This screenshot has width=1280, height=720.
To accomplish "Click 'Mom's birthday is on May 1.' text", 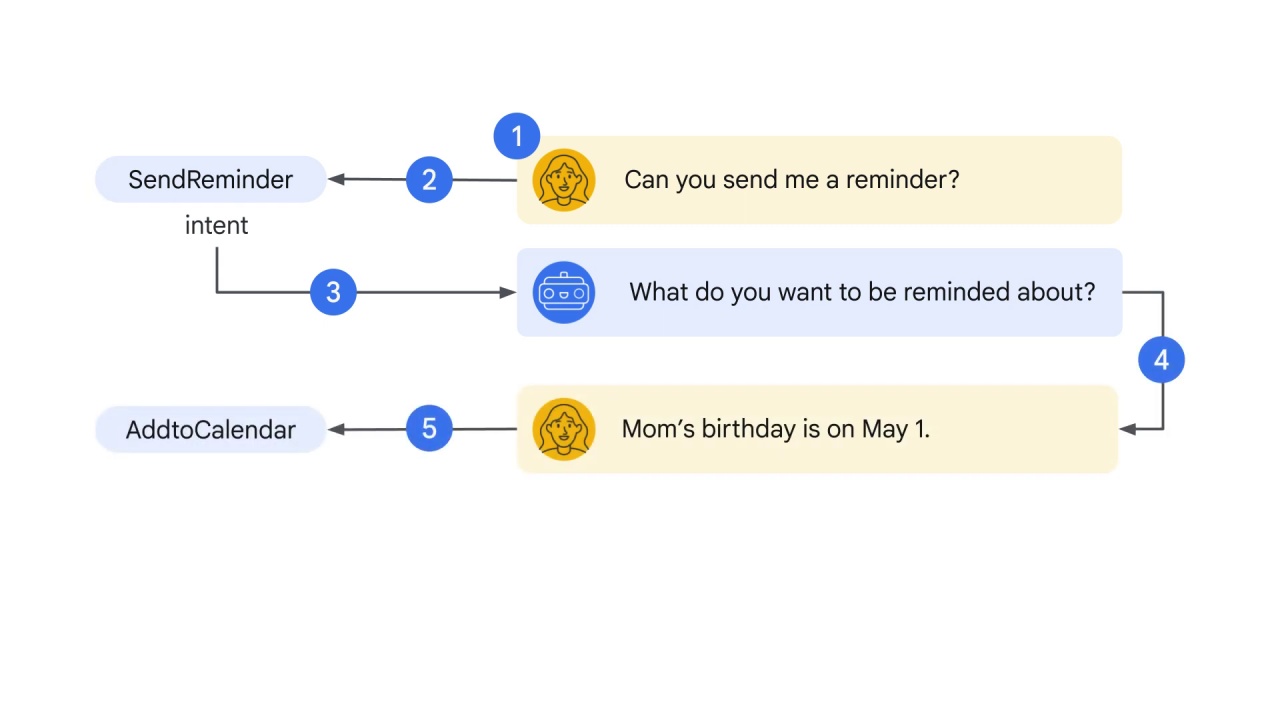I will point(776,429).
